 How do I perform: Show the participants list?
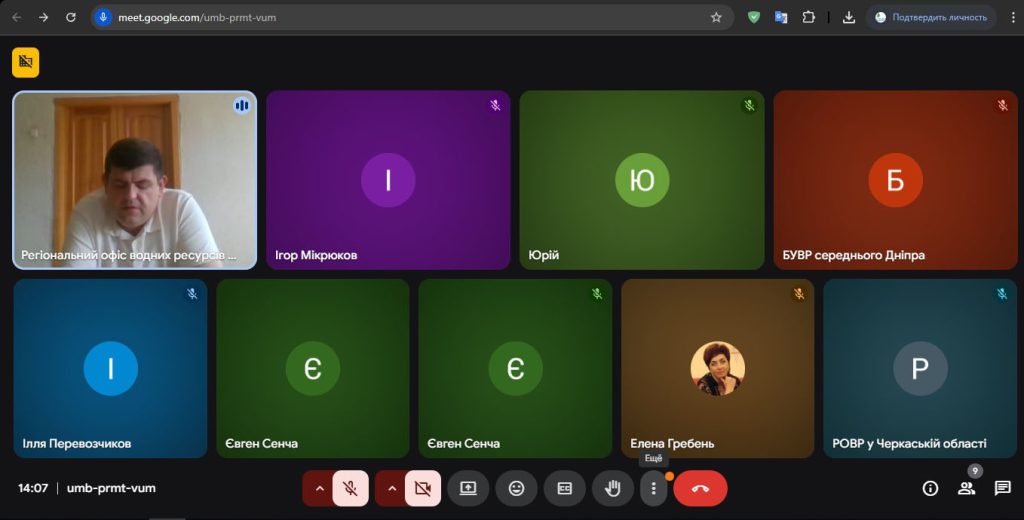click(967, 488)
